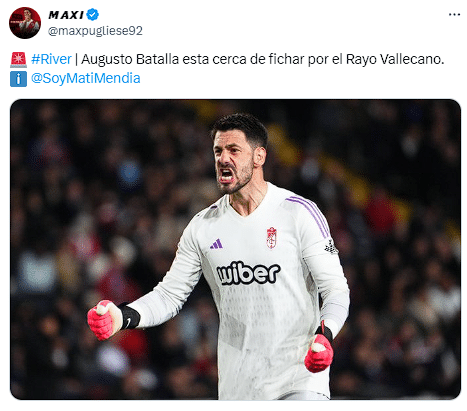Click the MAXI profile avatar picture
The width and height of the screenshot is (467, 411).
pyautogui.click(x=25, y=23)
